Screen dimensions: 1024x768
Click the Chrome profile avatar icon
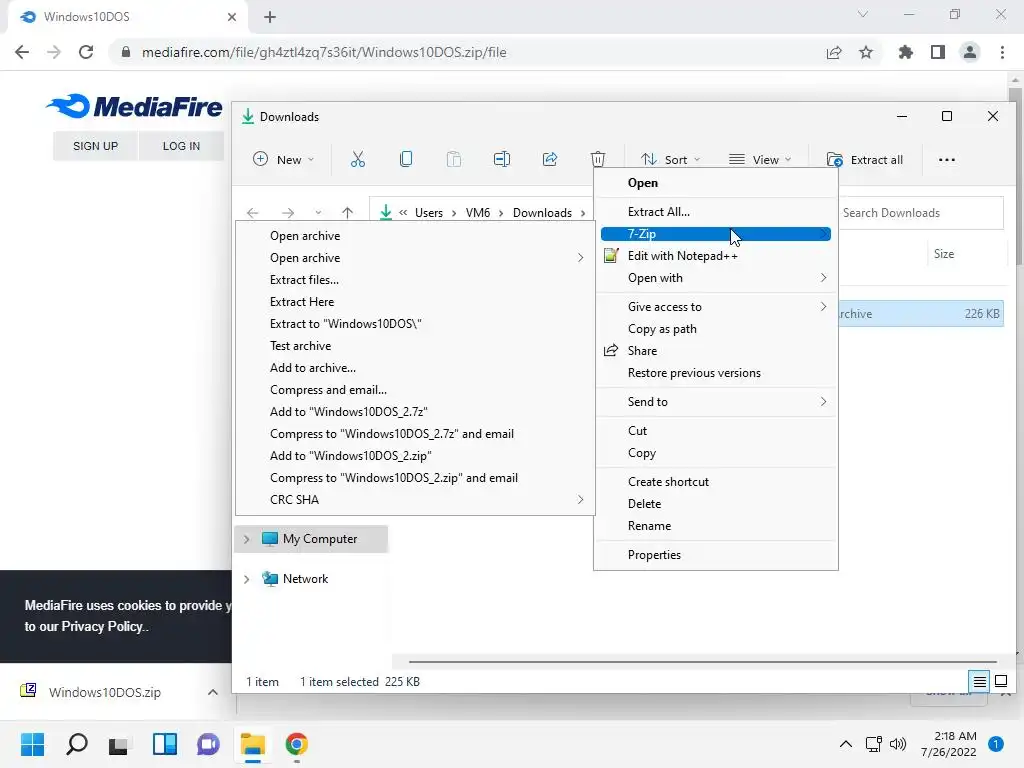tap(970, 52)
